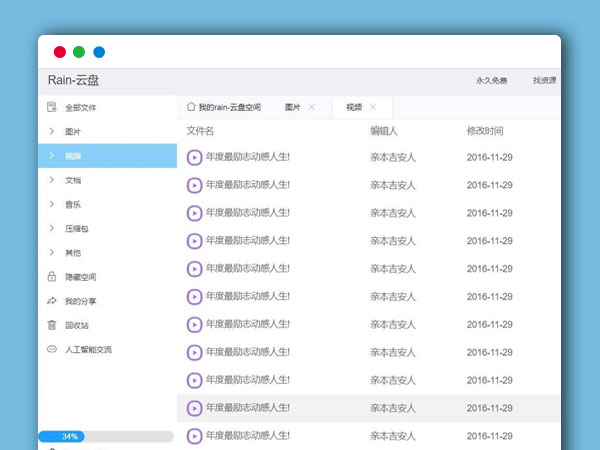
Task: Click the share arrow icon for 我的分享
Action: [x=52, y=301]
